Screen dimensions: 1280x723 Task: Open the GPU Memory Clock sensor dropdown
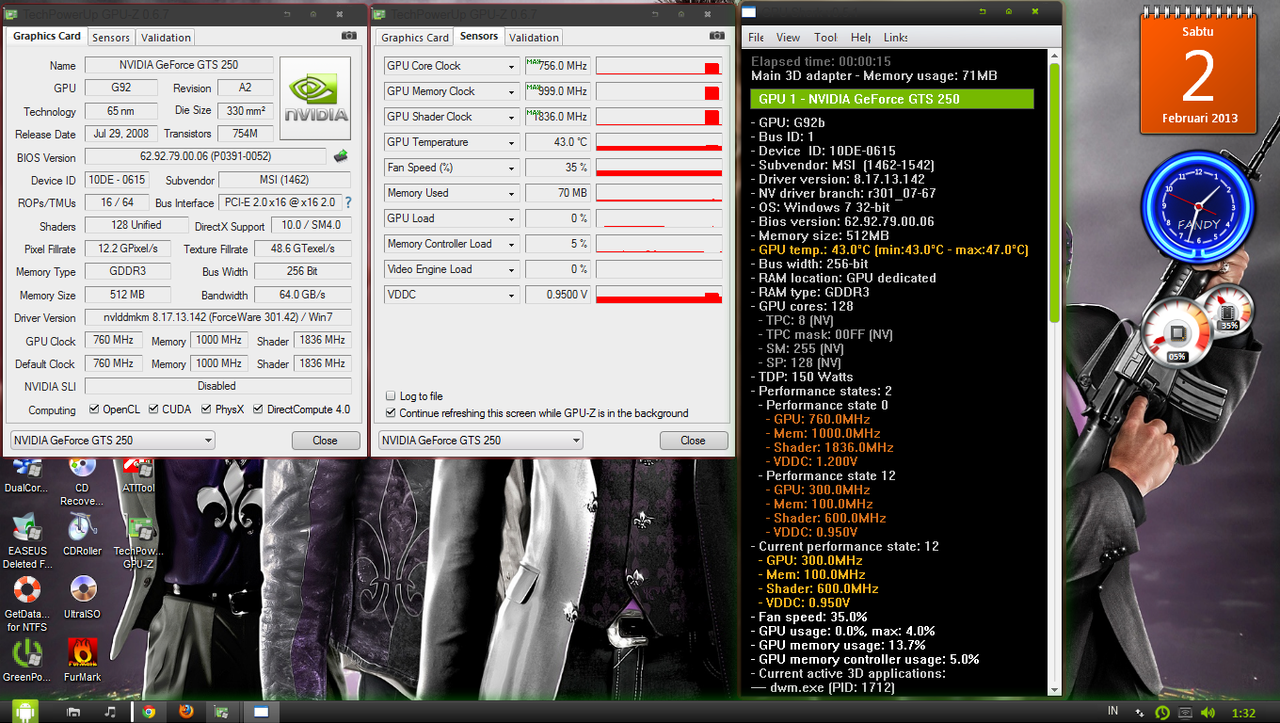[512, 91]
